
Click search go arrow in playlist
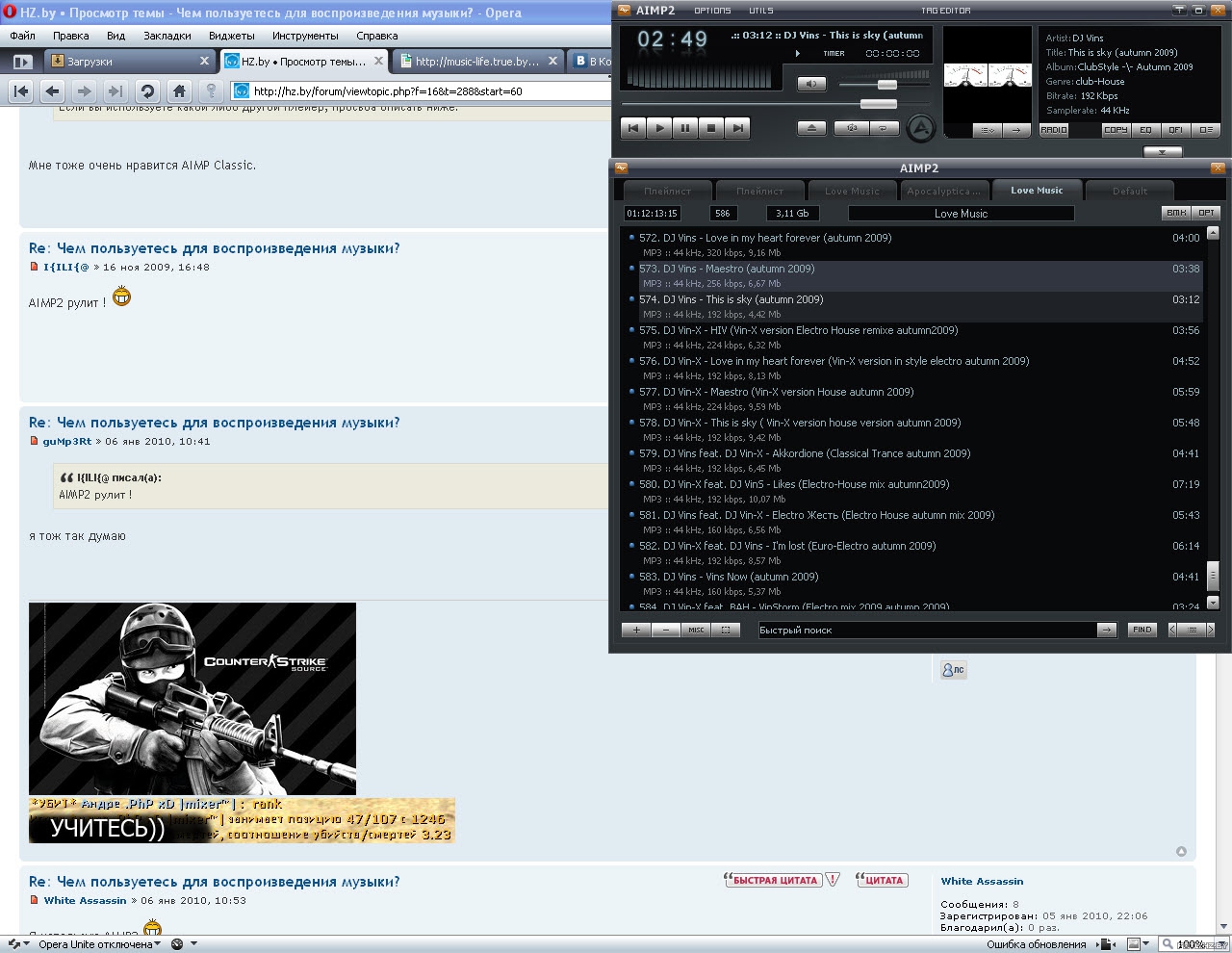[x=1107, y=630]
